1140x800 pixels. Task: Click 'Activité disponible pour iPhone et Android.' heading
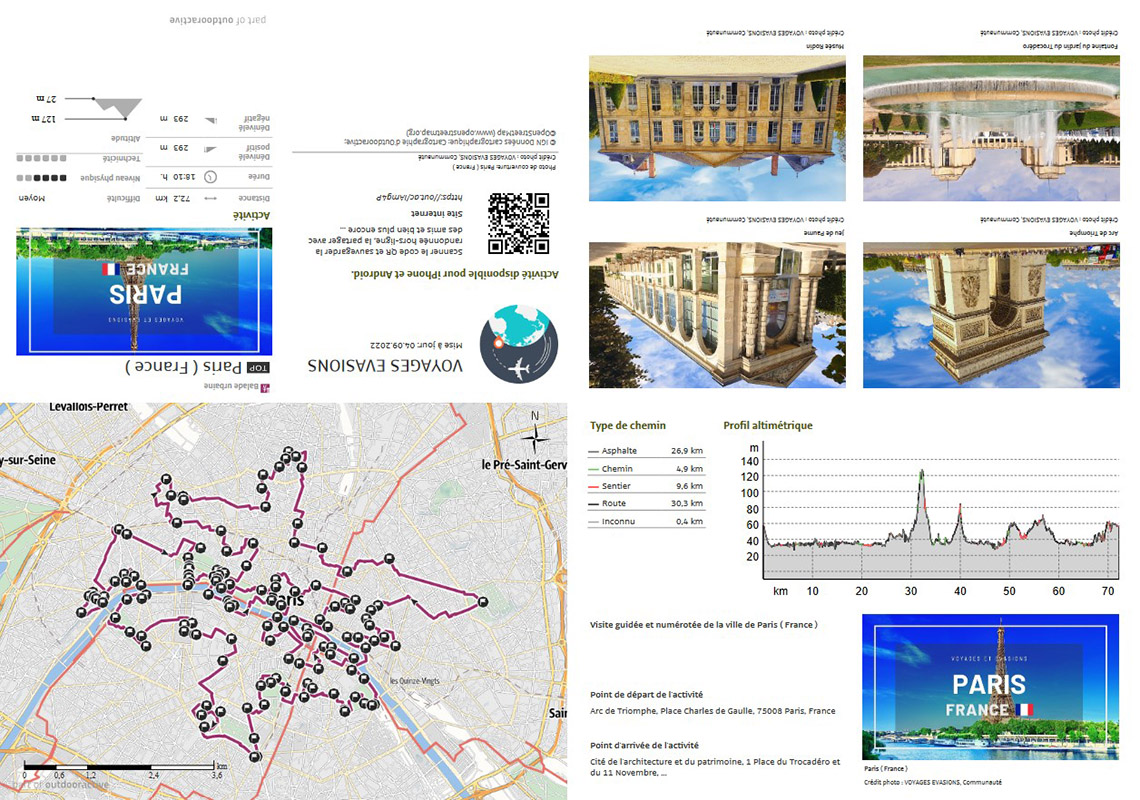coord(455,274)
